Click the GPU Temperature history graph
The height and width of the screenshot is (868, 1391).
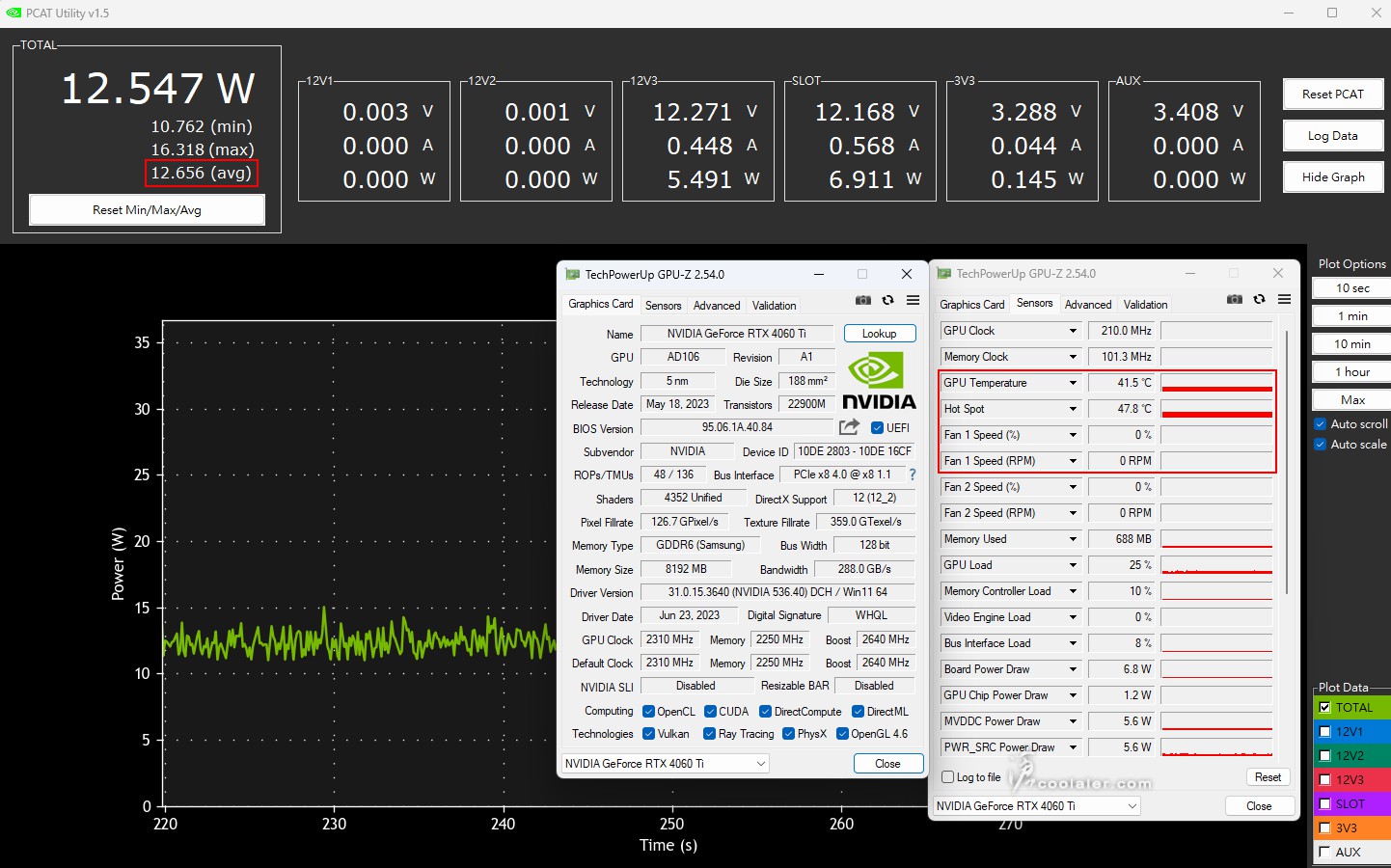(x=1216, y=383)
